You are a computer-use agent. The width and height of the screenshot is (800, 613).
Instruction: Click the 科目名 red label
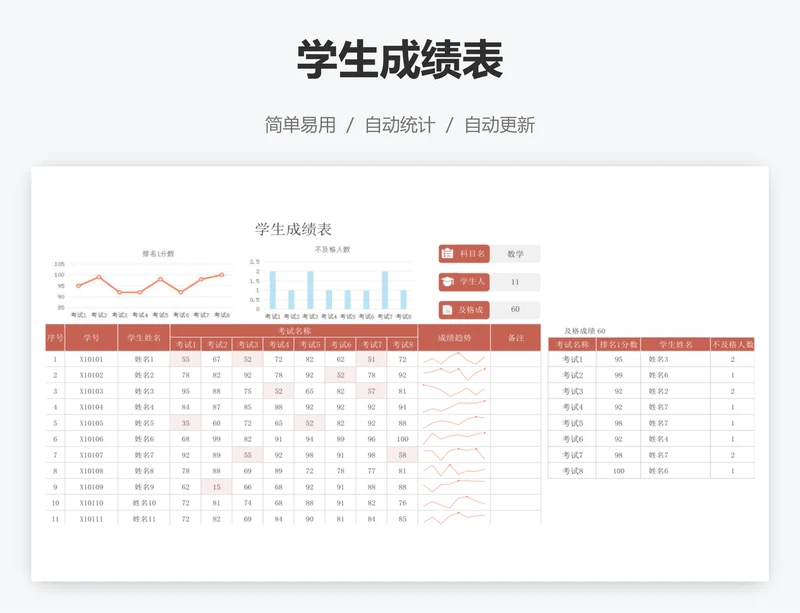(464, 254)
